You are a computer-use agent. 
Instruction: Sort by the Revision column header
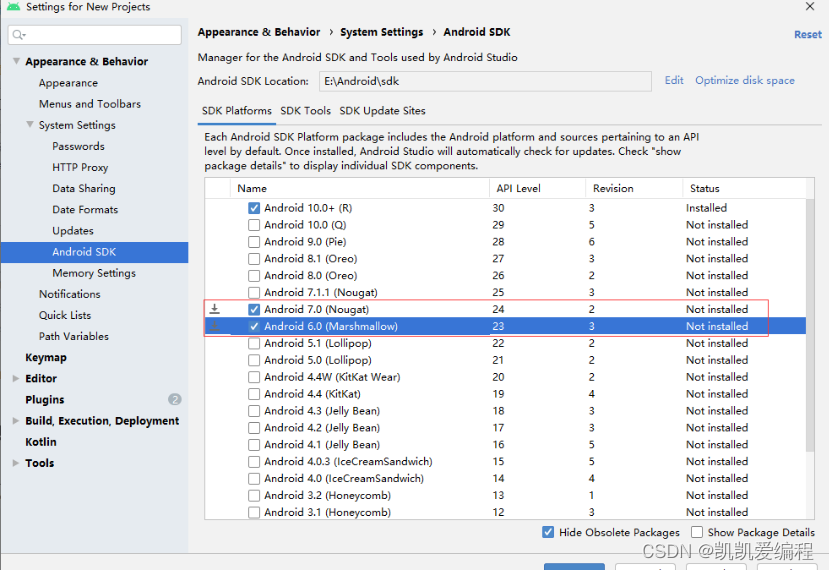click(634, 189)
